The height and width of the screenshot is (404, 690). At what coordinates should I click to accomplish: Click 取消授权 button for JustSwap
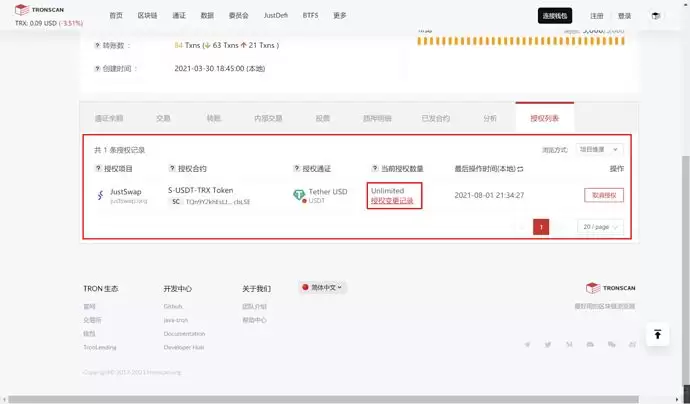[x=604, y=195]
